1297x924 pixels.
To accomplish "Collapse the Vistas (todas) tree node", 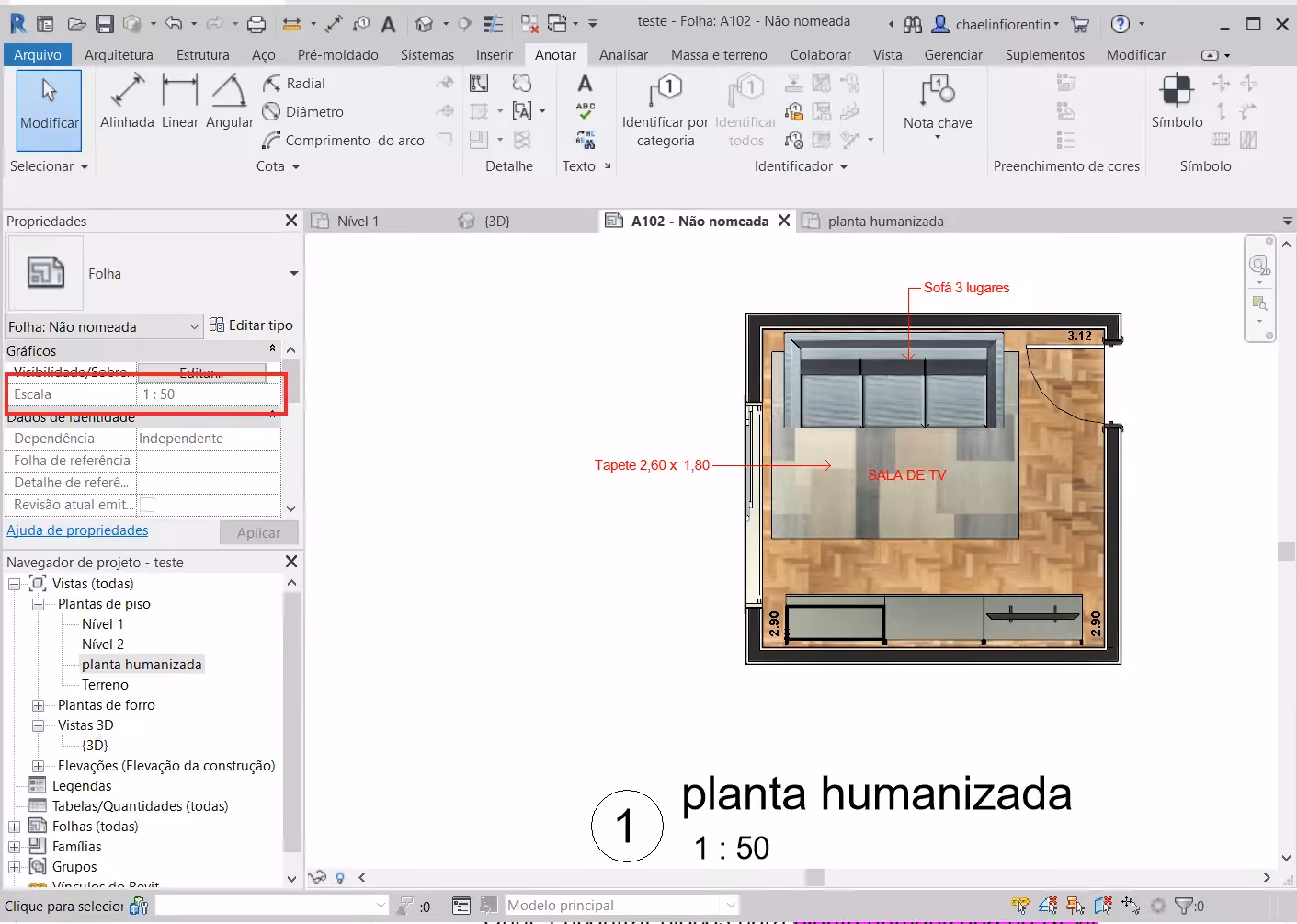I will pos(15,584).
